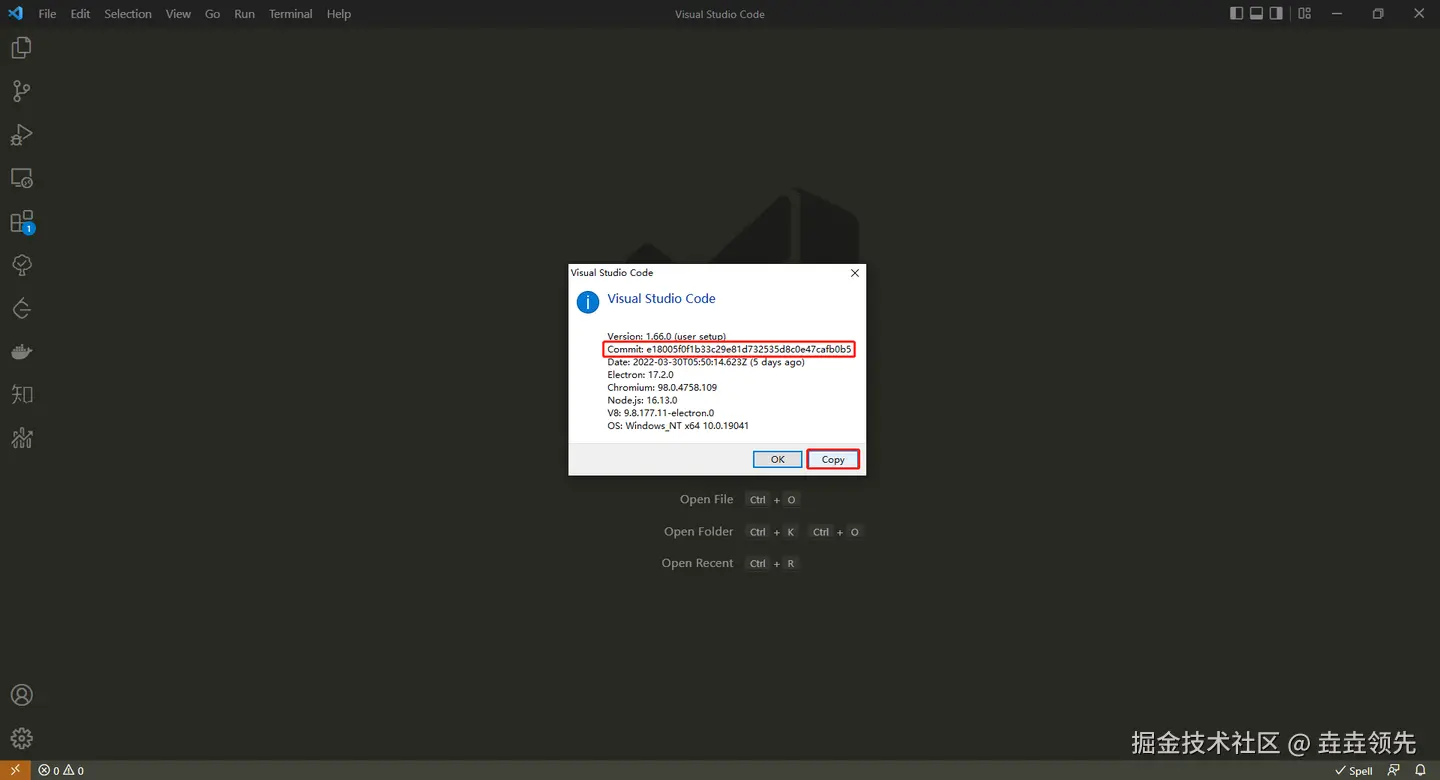This screenshot has height=780, width=1440.
Task: Click the Spell checker status item
Action: tap(1354, 770)
